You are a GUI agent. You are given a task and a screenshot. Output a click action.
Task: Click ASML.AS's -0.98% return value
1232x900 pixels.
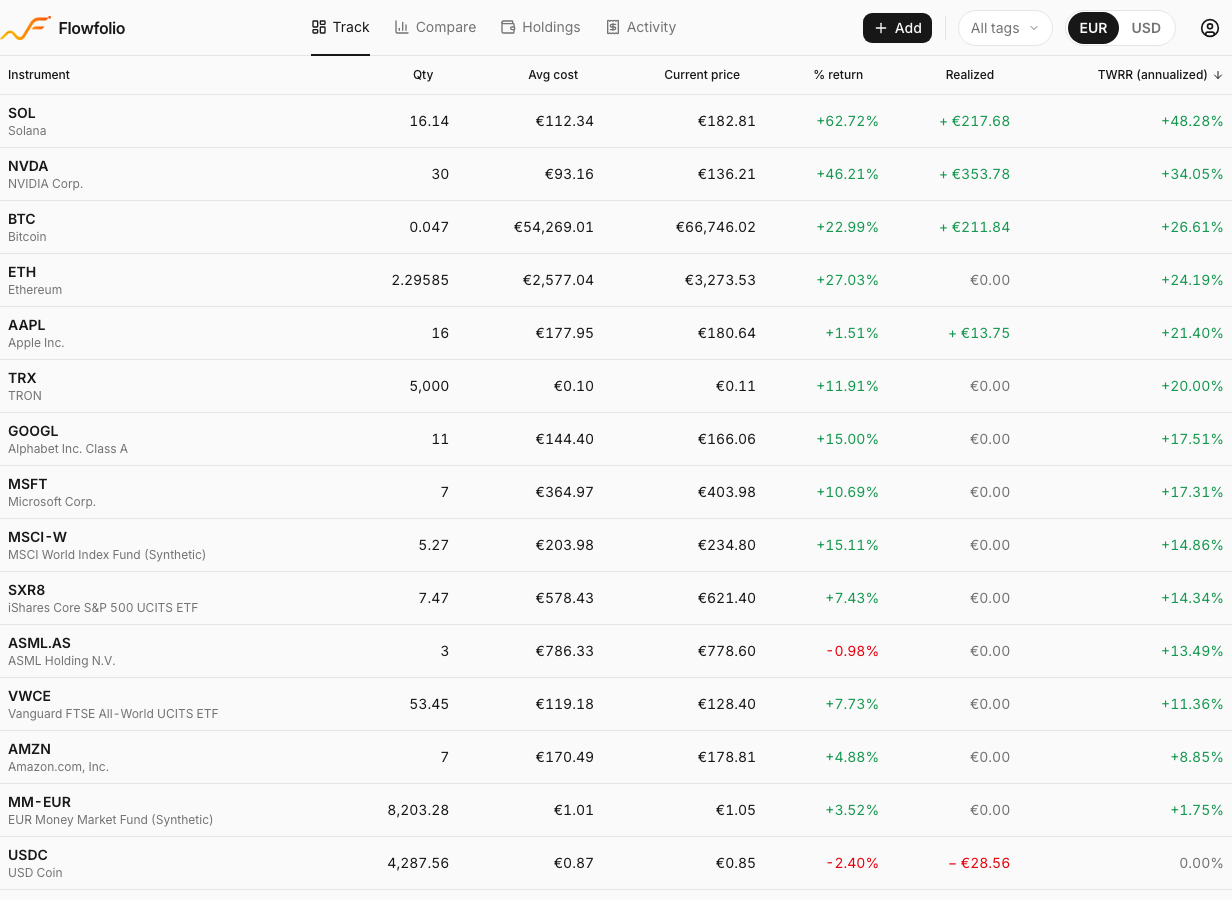pos(852,651)
